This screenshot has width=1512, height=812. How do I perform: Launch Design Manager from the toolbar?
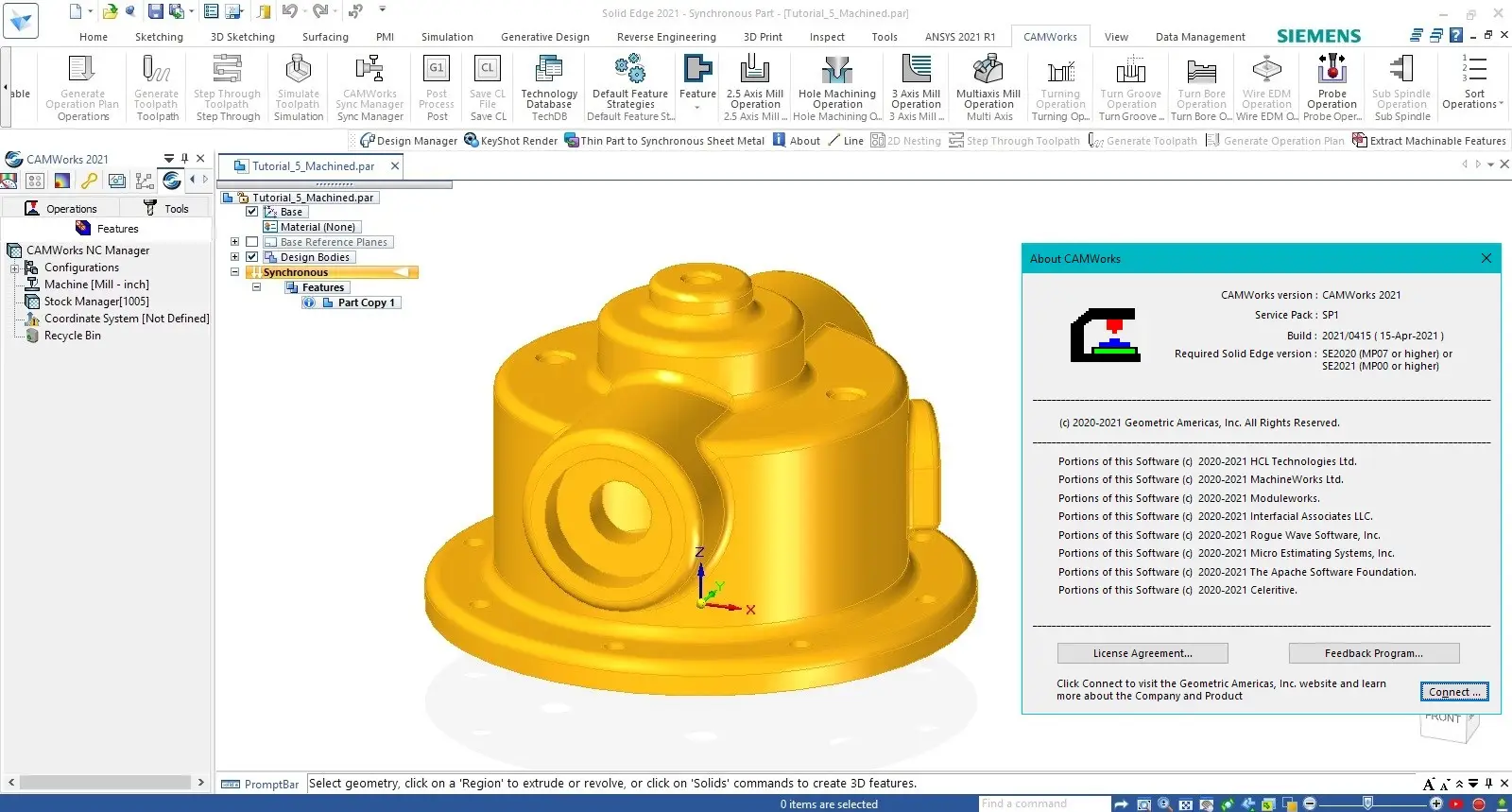408,141
